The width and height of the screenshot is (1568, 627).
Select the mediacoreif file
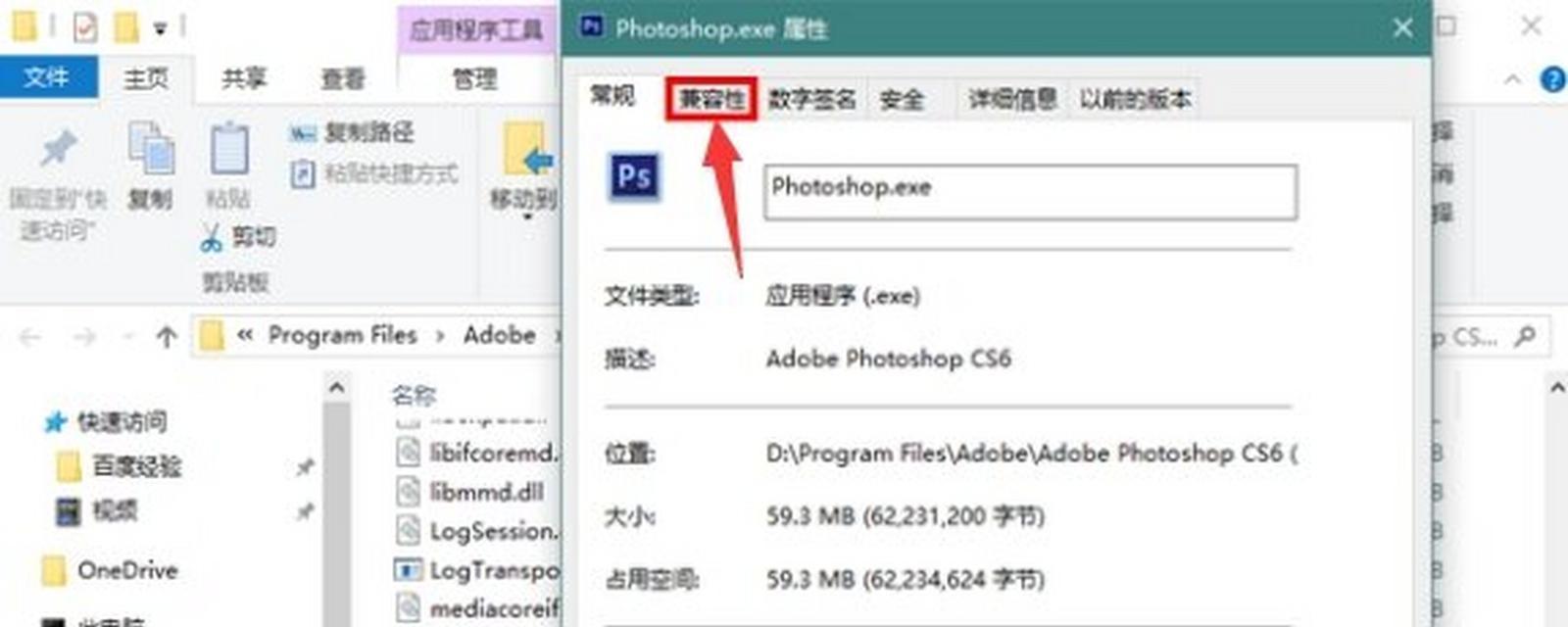point(477,608)
